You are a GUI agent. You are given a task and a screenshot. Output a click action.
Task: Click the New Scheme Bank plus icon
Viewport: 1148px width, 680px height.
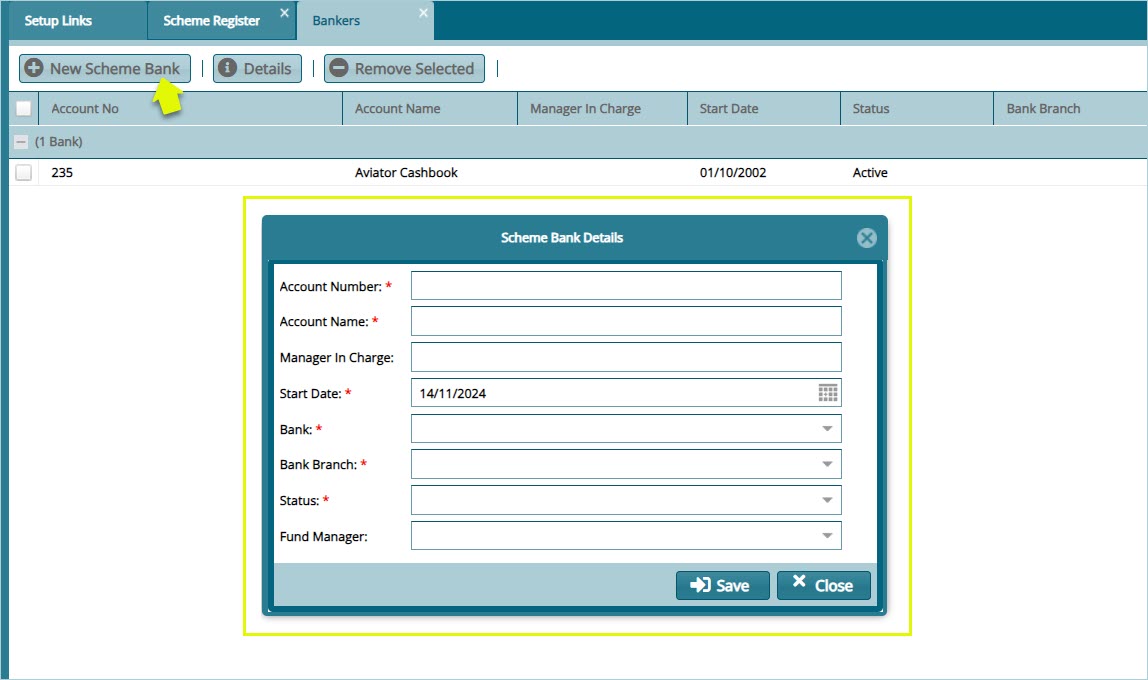click(x=34, y=68)
